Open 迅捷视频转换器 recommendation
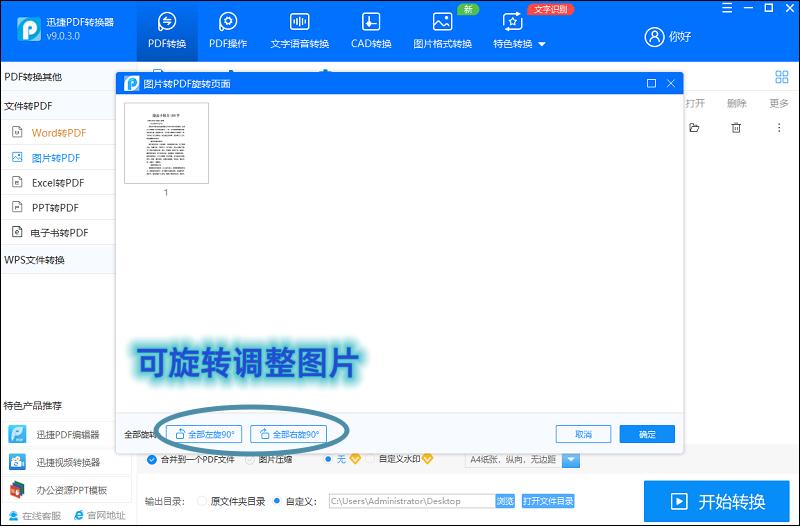Viewport: 800px width, 527px height. [x=67, y=462]
